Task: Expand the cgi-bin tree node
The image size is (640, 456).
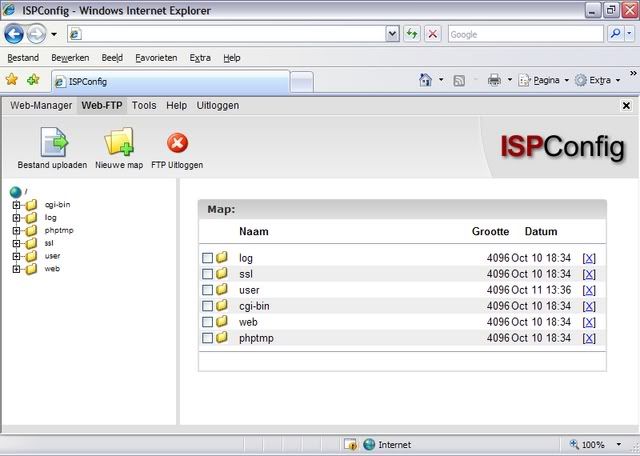Action: click(x=17, y=205)
